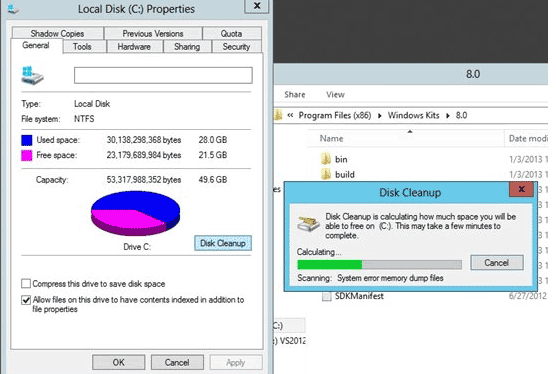Close the Local Disk Properties window
This screenshot has width=556, height=374.
click(257, 6)
